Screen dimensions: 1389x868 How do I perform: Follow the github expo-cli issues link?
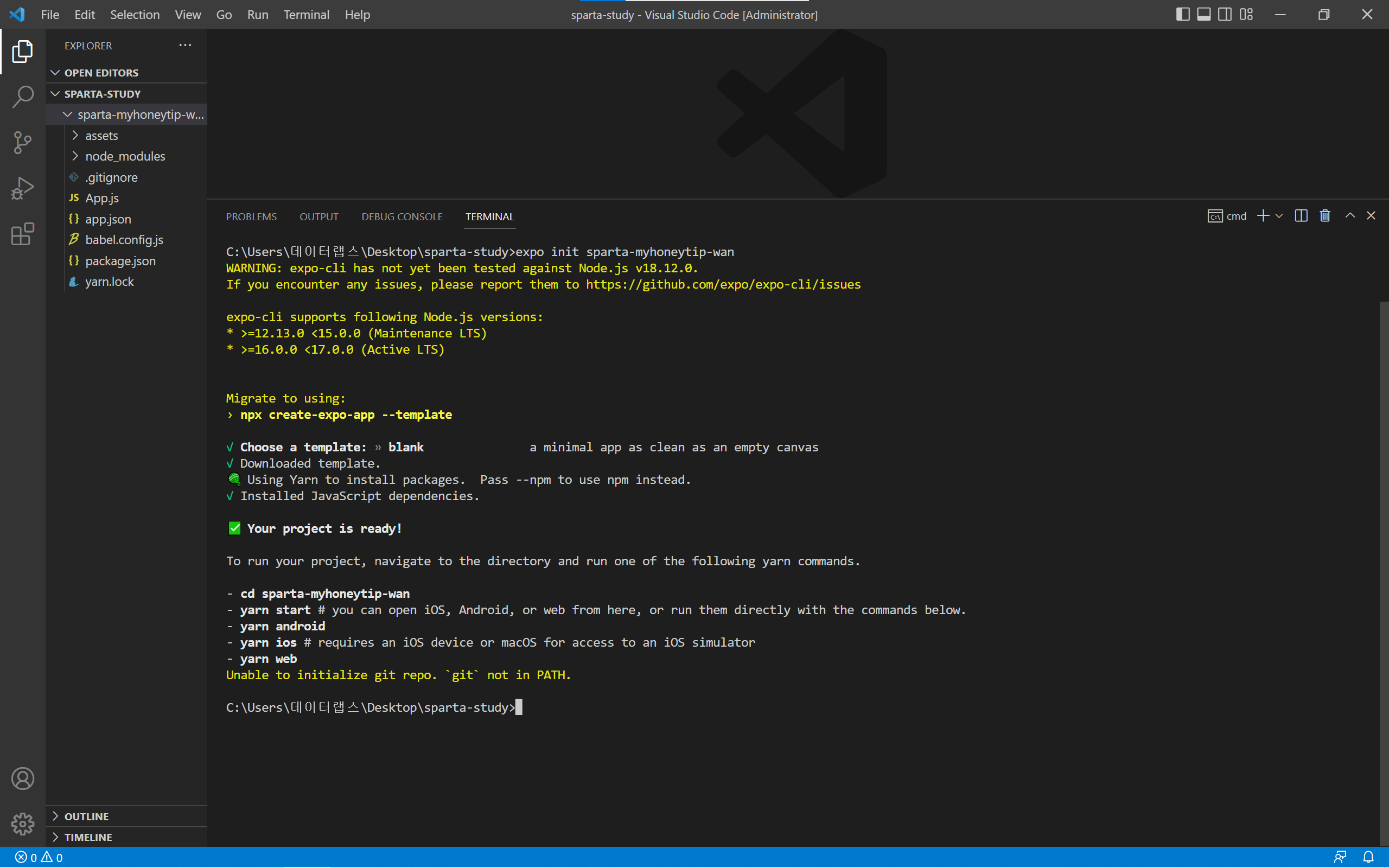(x=723, y=285)
